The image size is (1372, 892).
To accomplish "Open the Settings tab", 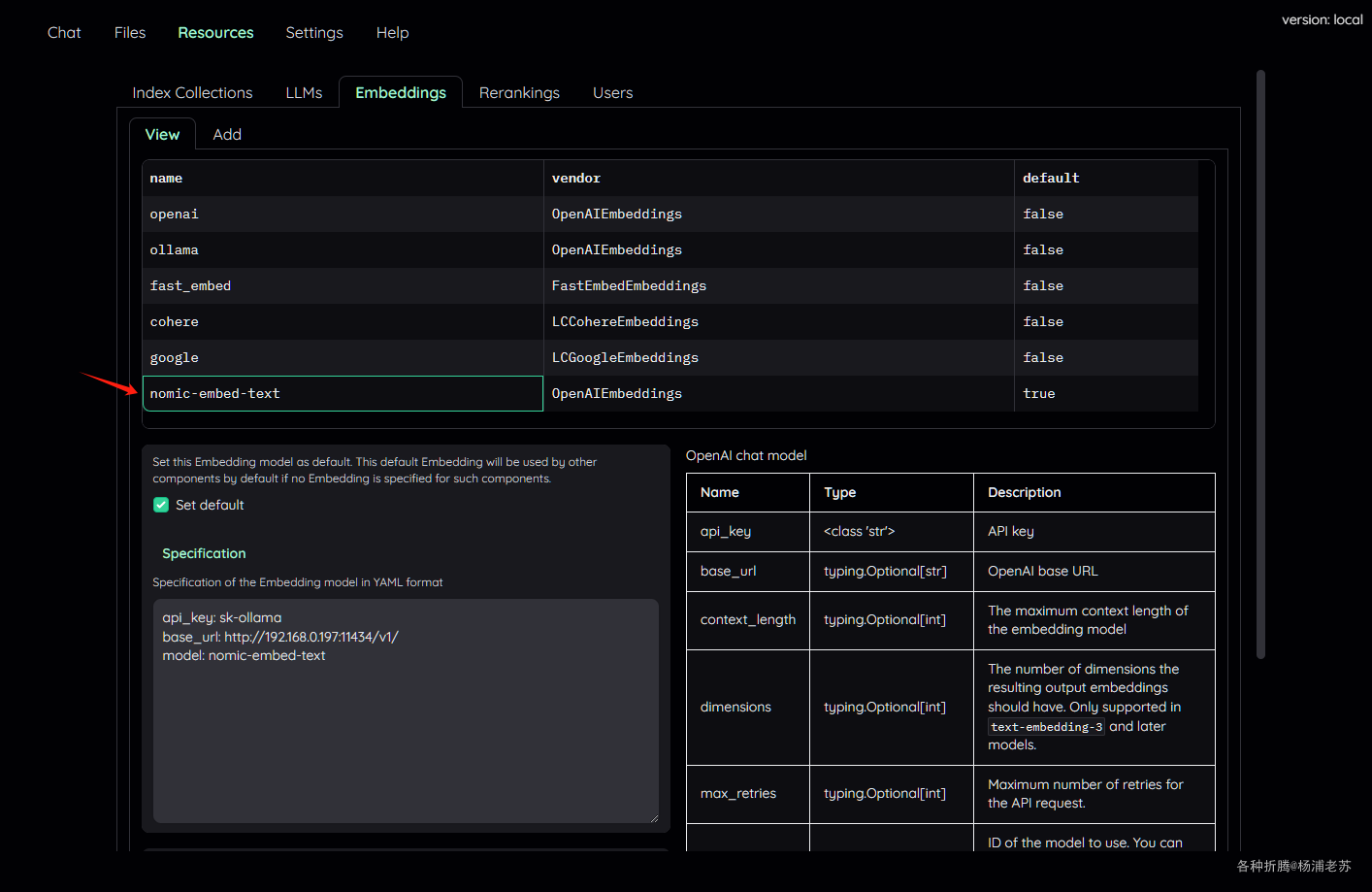I will coord(314,33).
